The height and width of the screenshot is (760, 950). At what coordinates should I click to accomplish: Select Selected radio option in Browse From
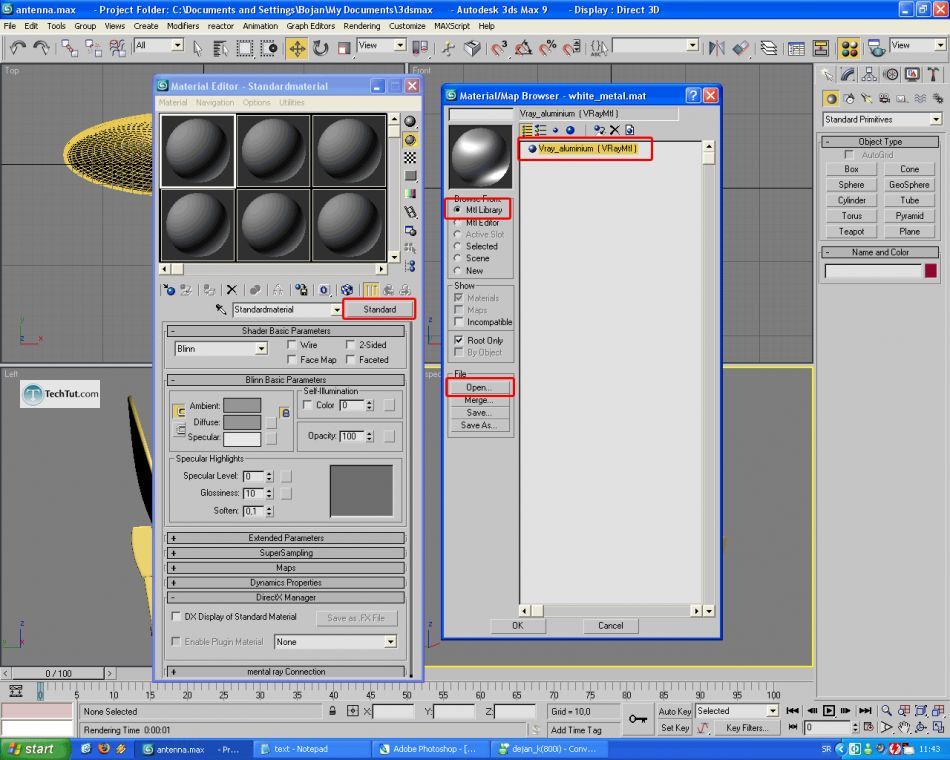click(457, 246)
